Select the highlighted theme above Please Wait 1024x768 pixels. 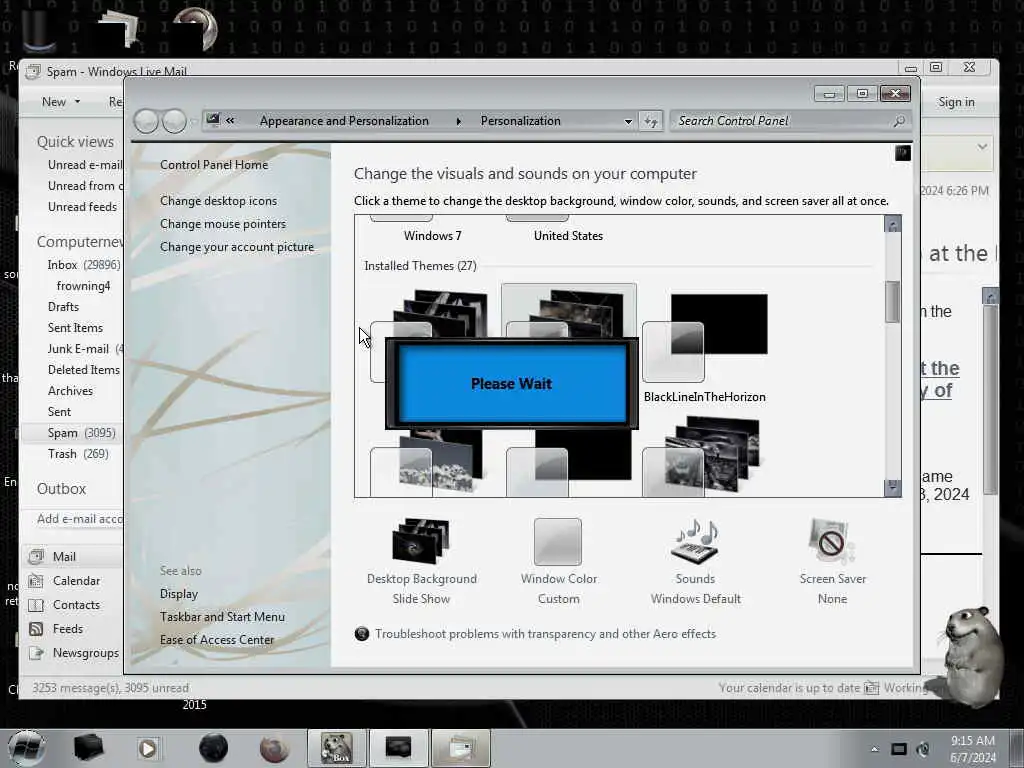click(568, 311)
